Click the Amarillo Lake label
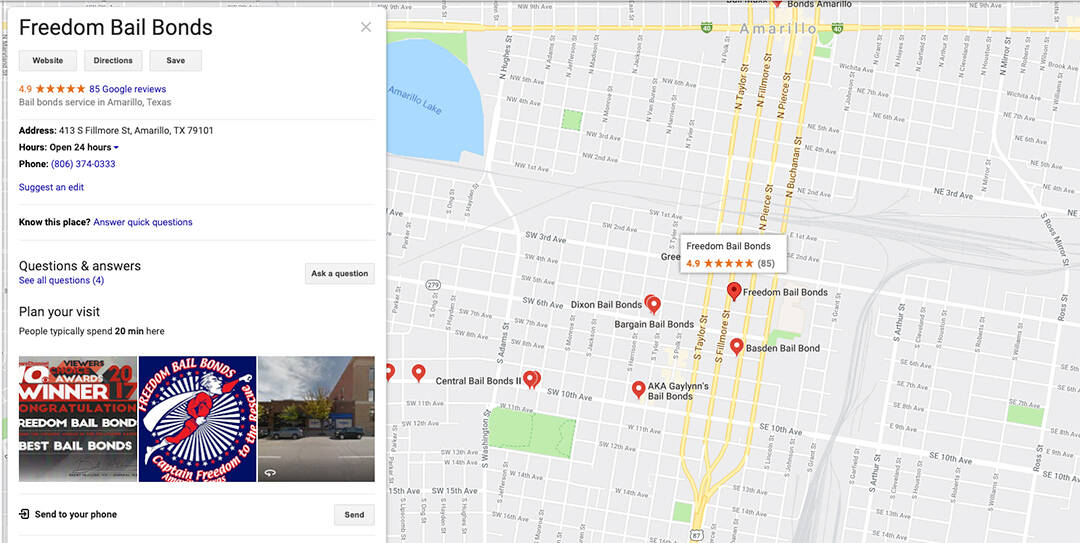 [414, 100]
